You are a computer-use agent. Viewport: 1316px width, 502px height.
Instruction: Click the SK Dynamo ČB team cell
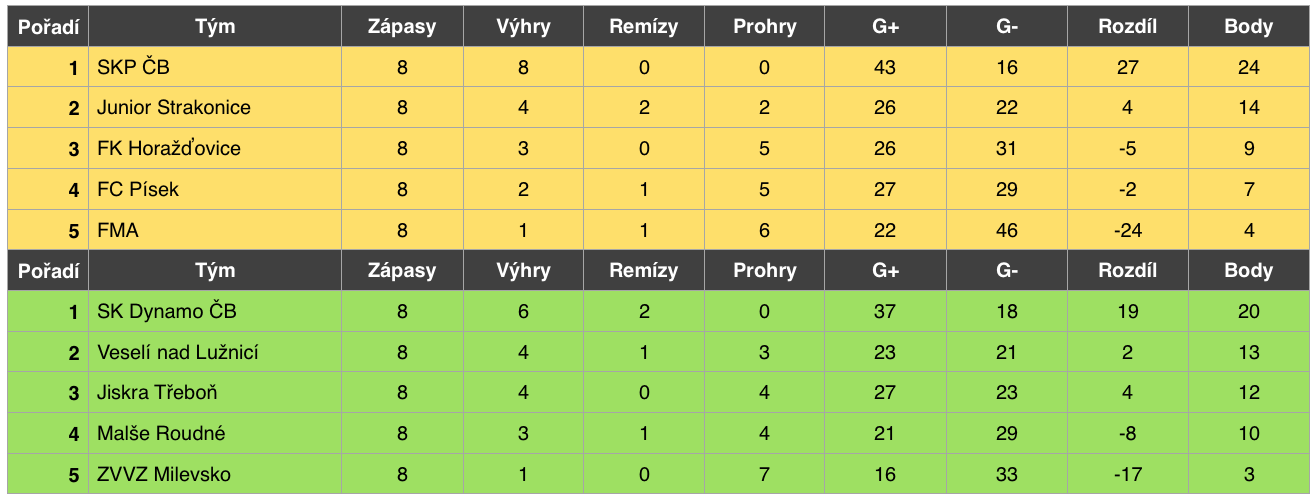coord(215,312)
